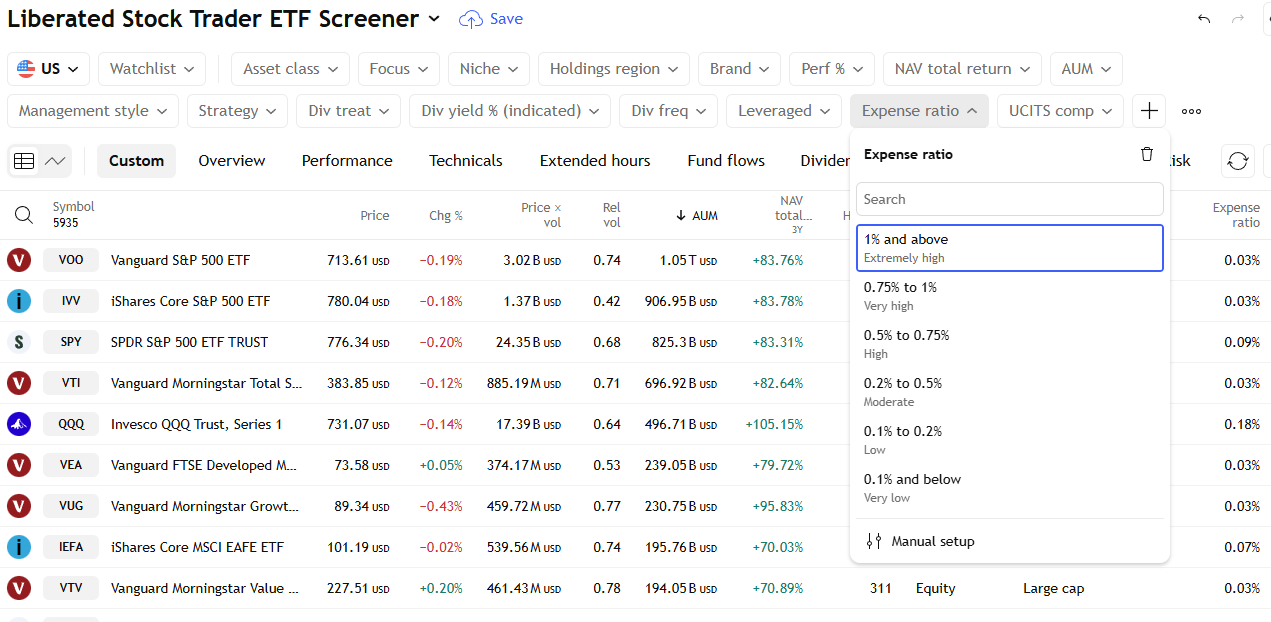The image size is (1271, 622).
Task: Switch to the Overview tab
Action: pos(232,161)
